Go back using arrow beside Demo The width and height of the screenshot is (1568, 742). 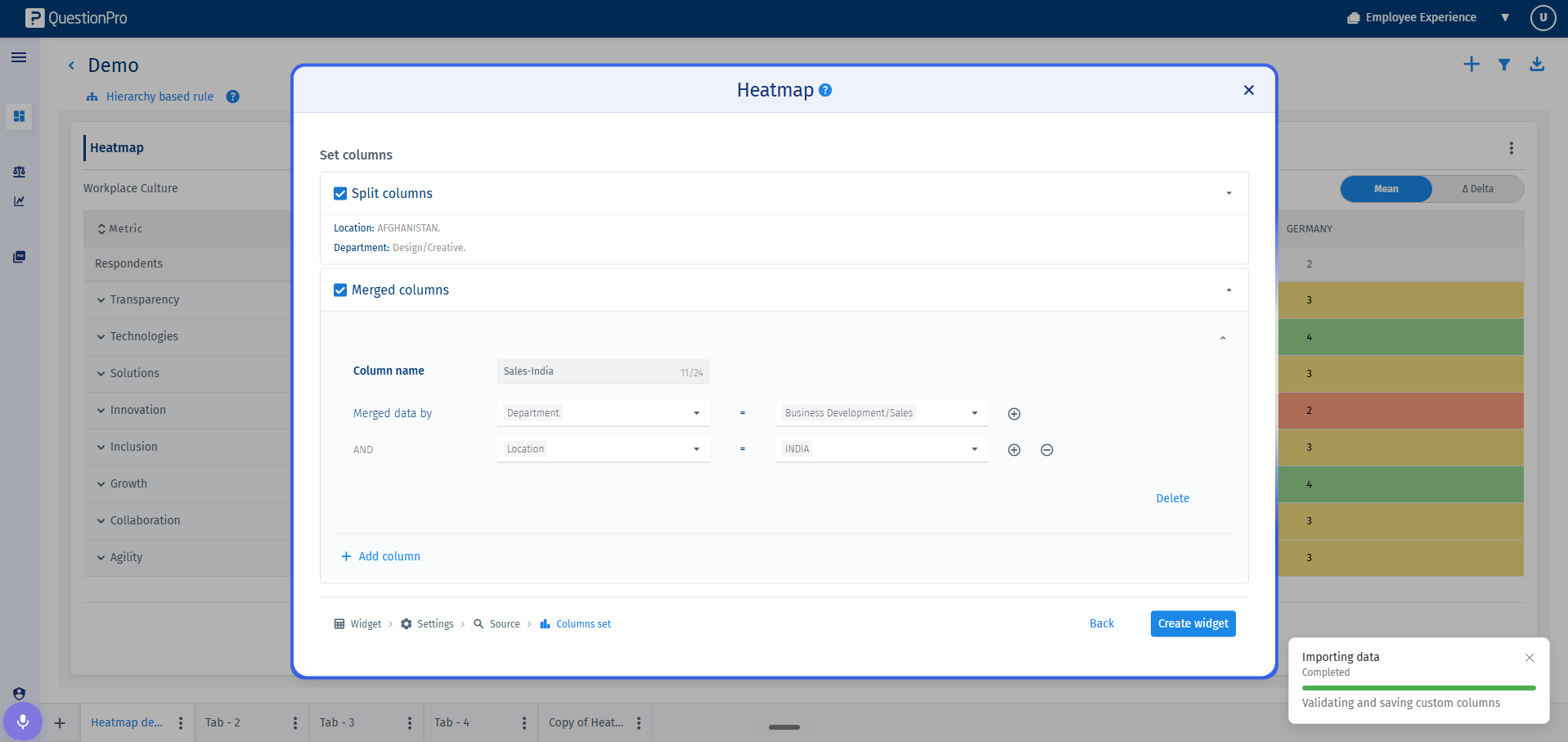pos(72,65)
